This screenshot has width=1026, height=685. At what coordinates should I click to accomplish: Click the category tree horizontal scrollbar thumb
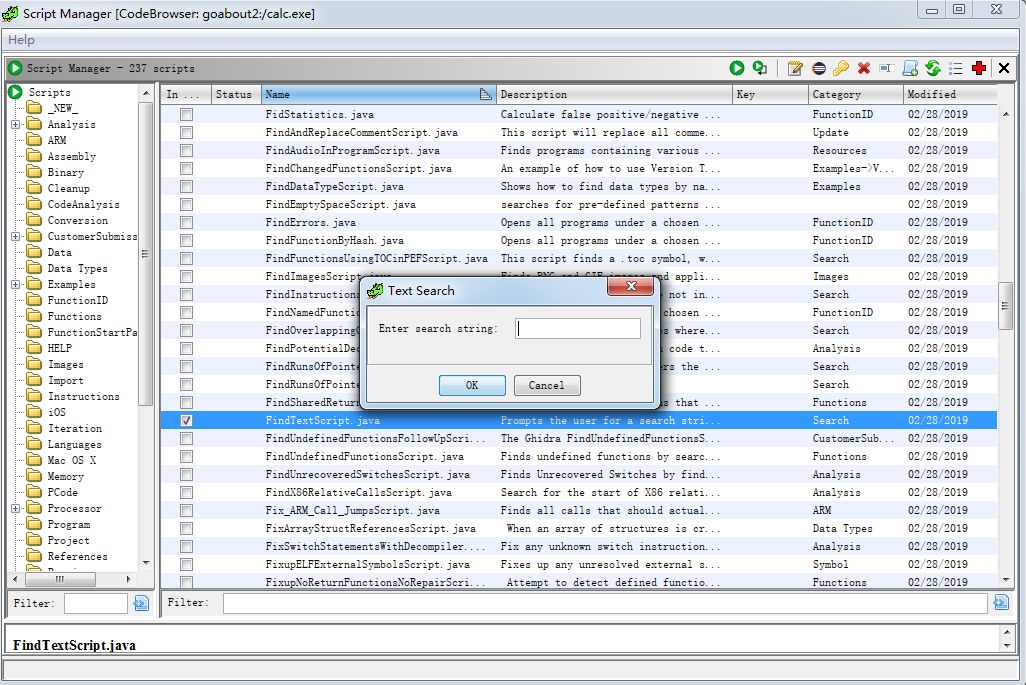[60, 579]
